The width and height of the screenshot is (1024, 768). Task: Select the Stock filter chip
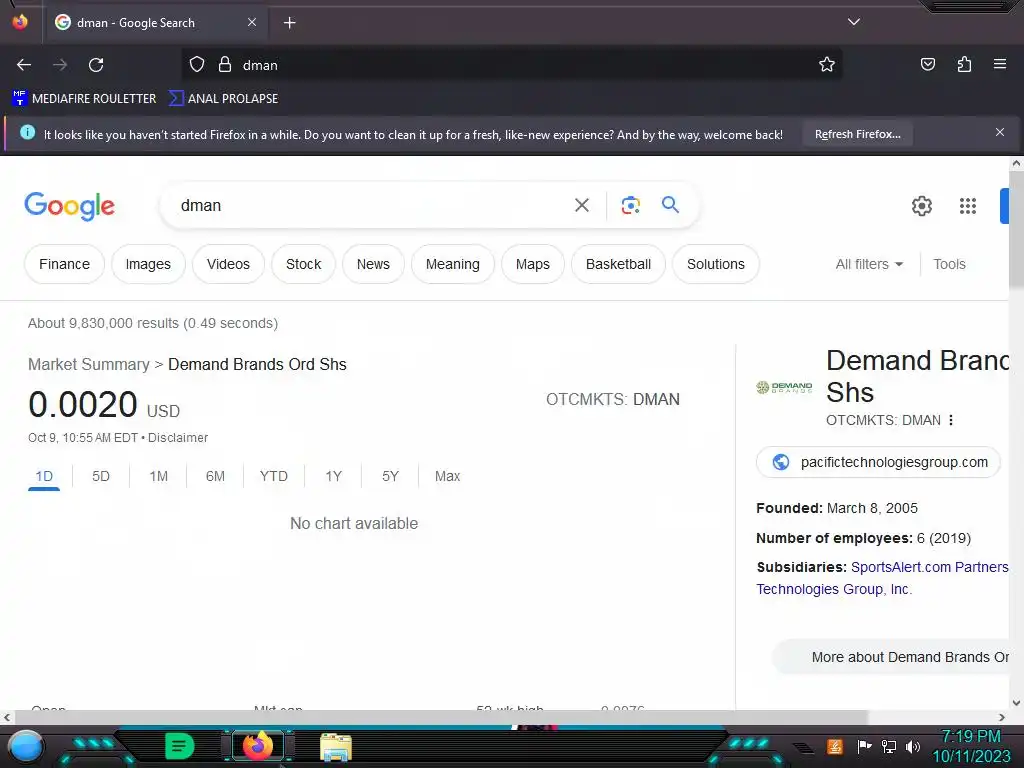(x=303, y=264)
